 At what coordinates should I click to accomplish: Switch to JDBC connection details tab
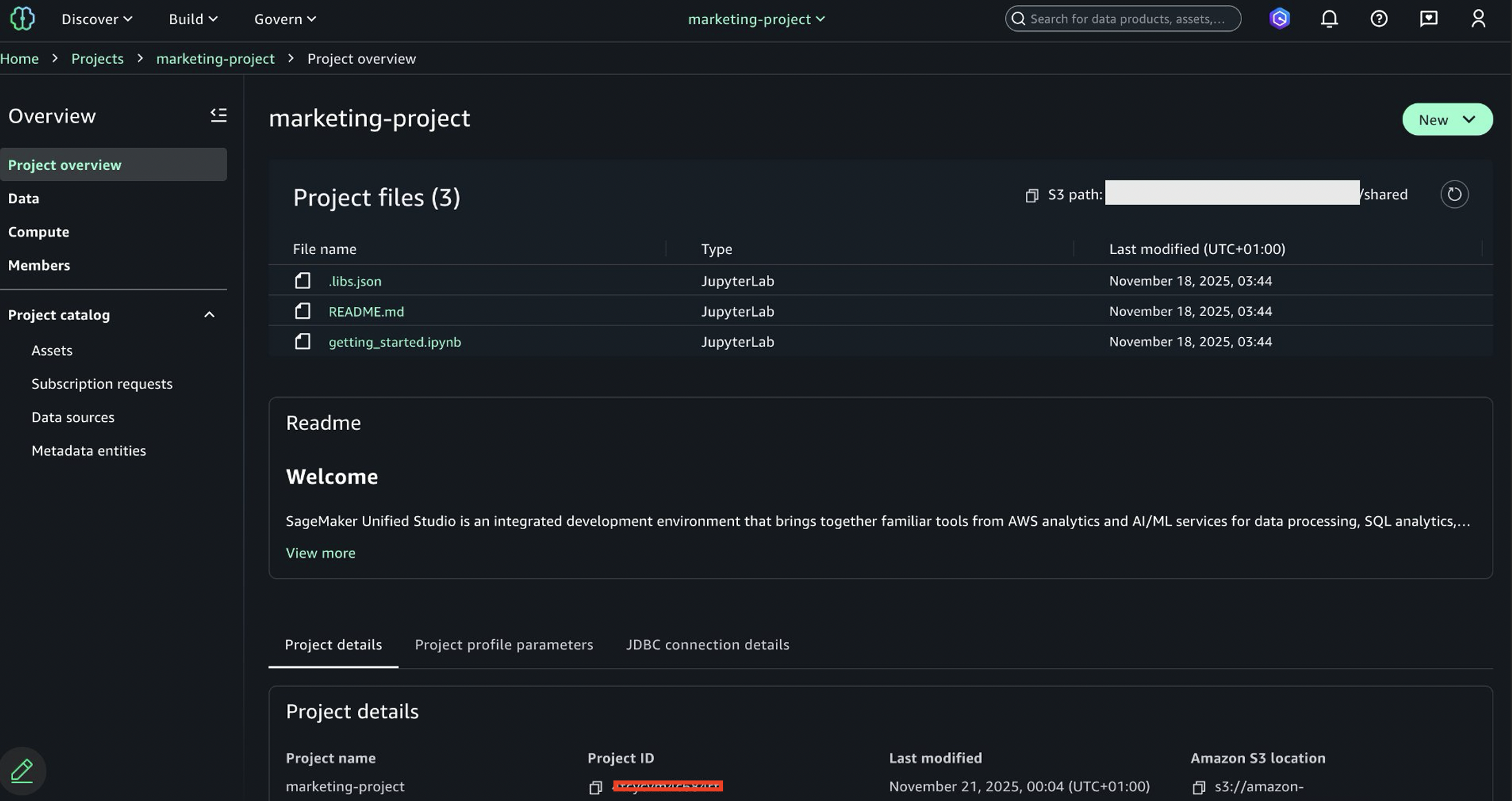707,645
